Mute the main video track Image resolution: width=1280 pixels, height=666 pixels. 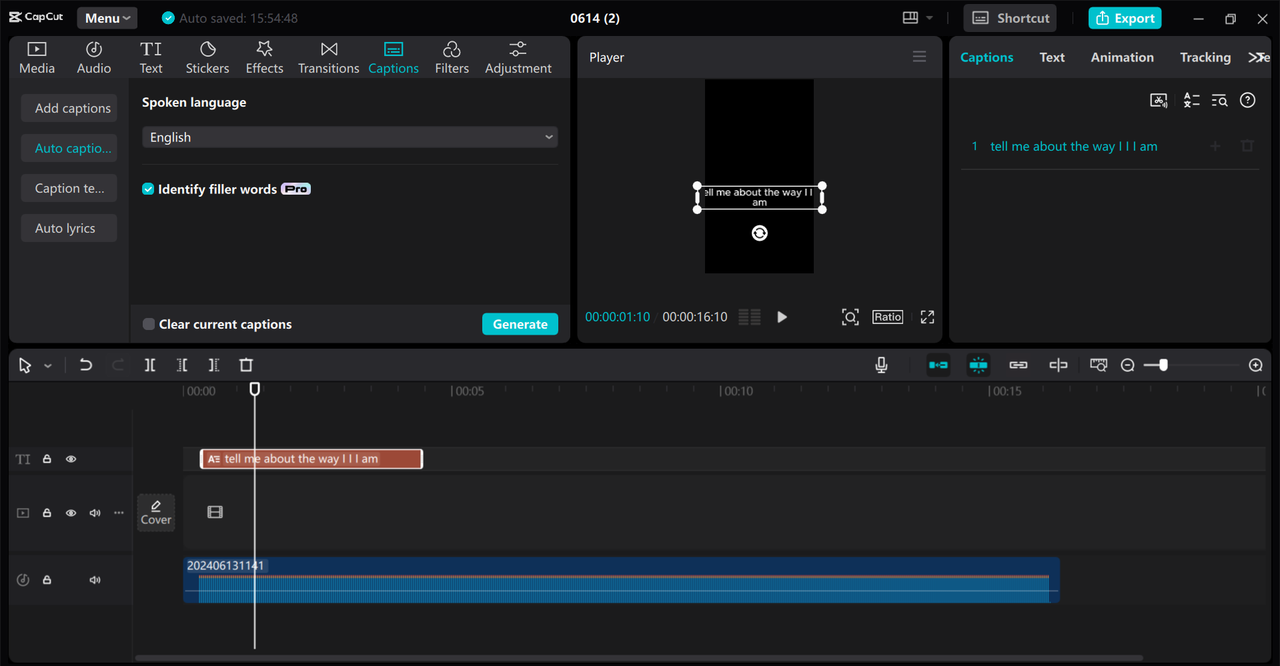95,513
